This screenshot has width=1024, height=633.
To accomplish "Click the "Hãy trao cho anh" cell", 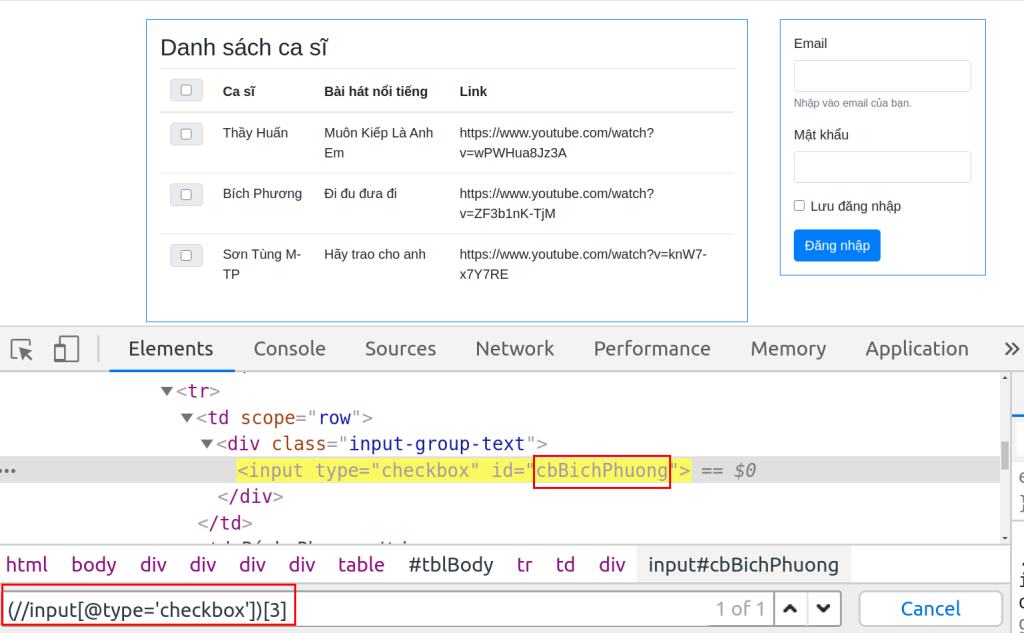I will pyautogui.click(x=375, y=255).
